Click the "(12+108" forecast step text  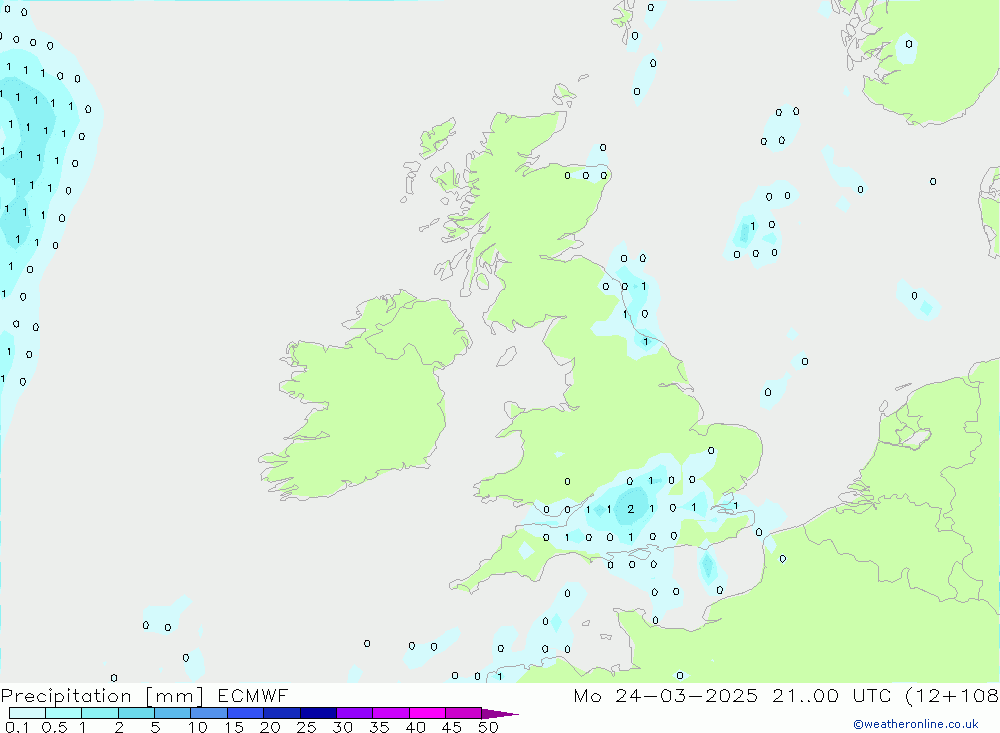pos(952,695)
